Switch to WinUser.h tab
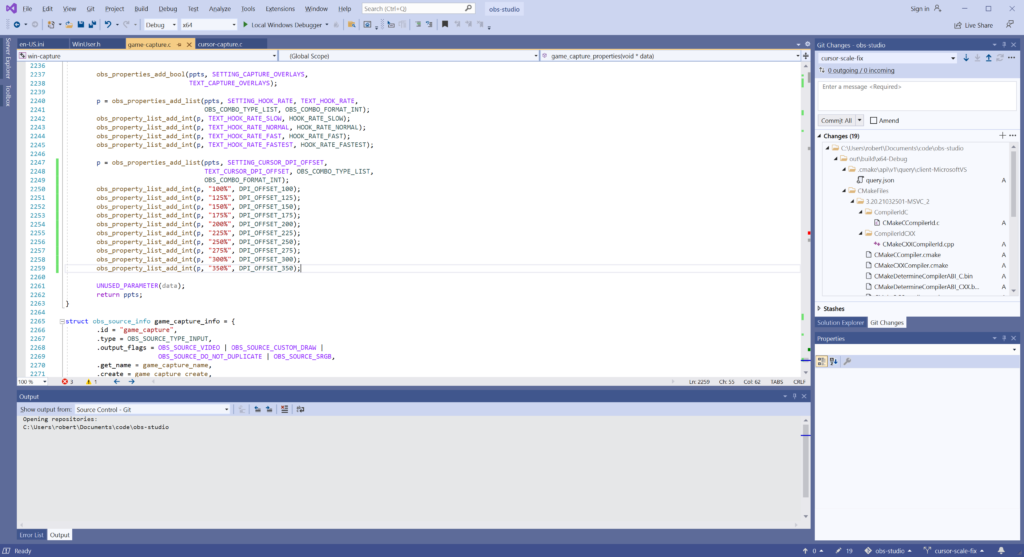Image resolution: width=1024 pixels, height=557 pixels. 86,44
